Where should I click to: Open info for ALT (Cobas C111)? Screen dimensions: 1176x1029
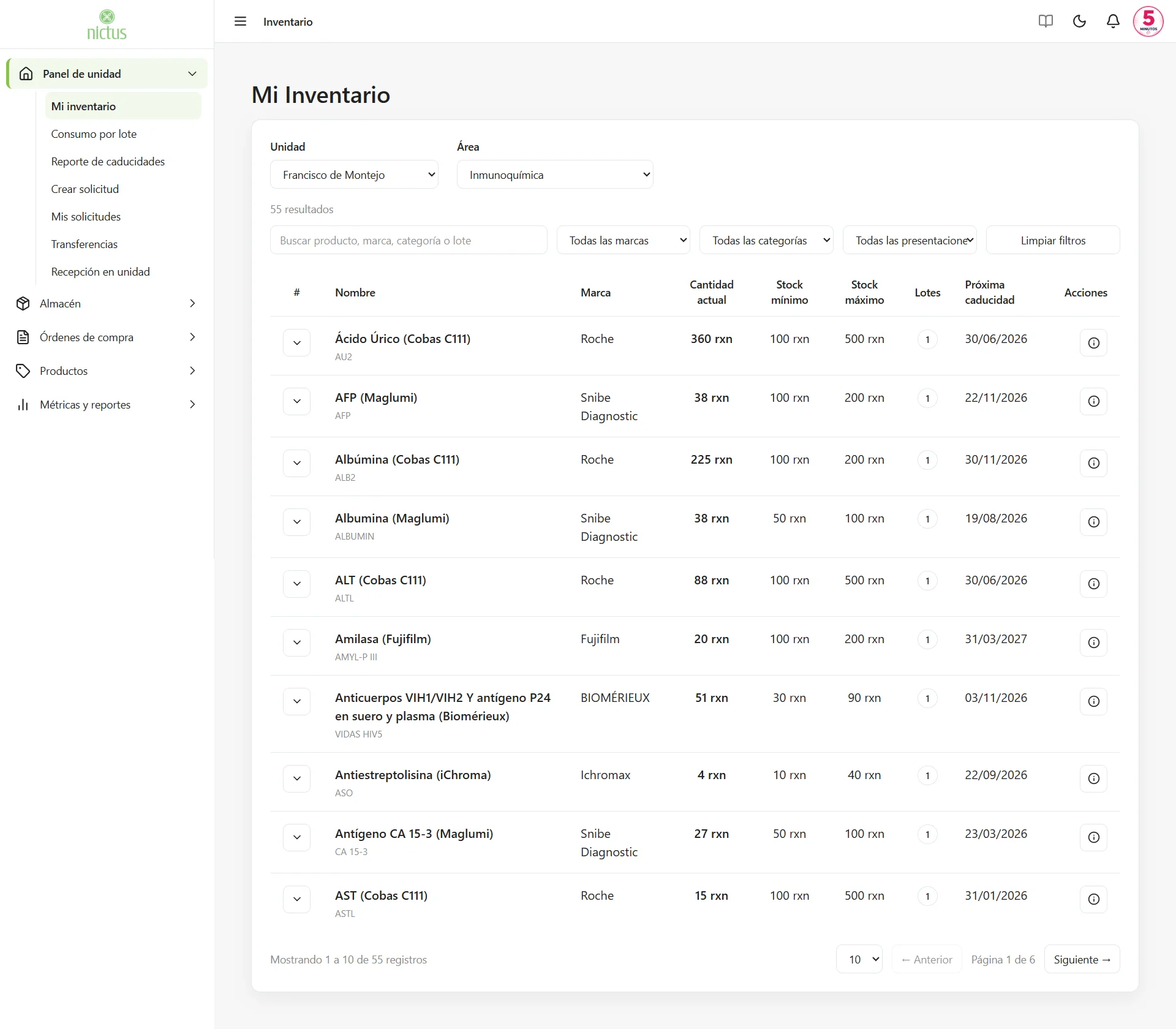click(x=1093, y=584)
